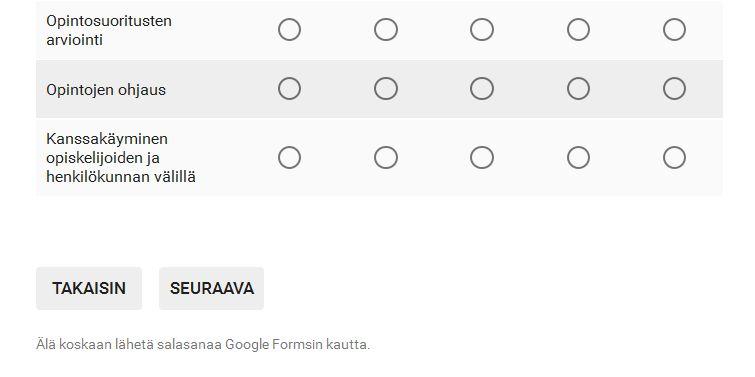This screenshot has width=755, height=377.
Task: Choose fifth option for Opintojen ohjaus
Action: 674,89
